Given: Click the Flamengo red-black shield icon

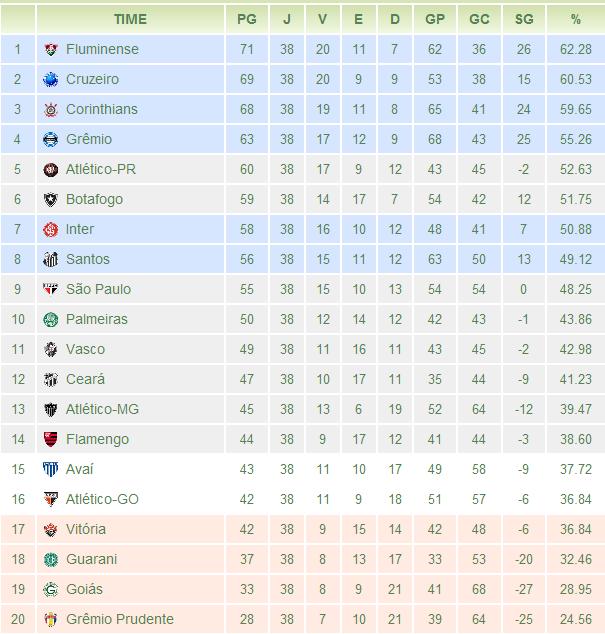Looking at the screenshot, I should pos(51,439).
